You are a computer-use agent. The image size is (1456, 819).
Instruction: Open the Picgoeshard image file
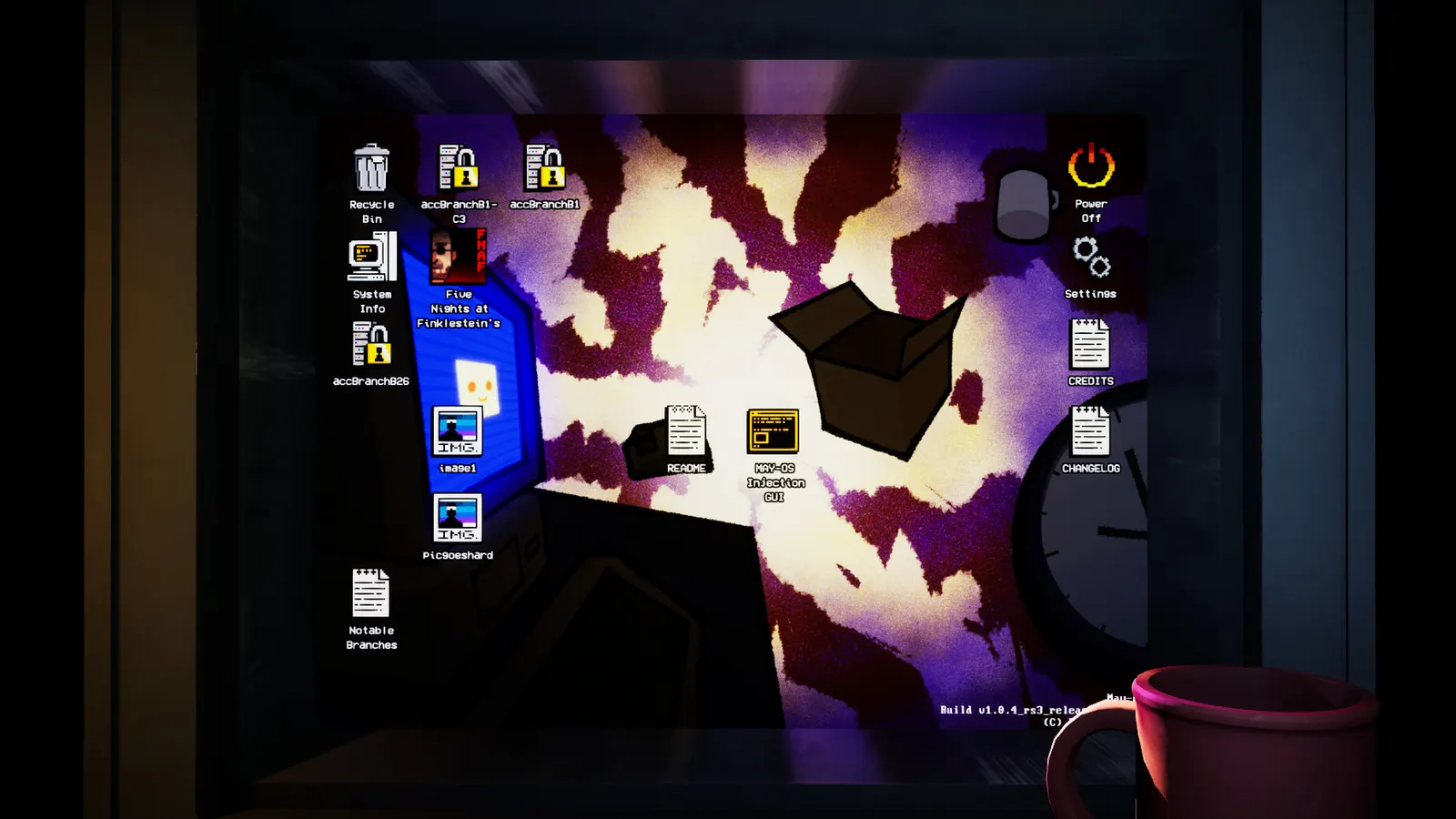pos(457,519)
